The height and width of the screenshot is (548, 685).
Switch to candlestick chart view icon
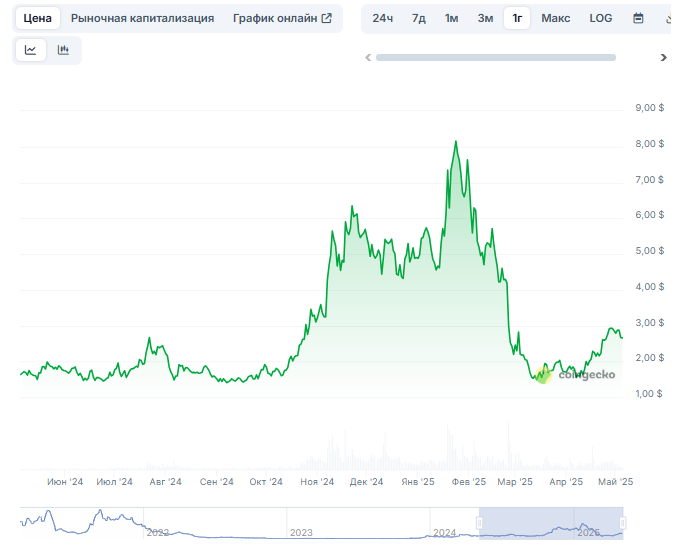[x=63, y=50]
